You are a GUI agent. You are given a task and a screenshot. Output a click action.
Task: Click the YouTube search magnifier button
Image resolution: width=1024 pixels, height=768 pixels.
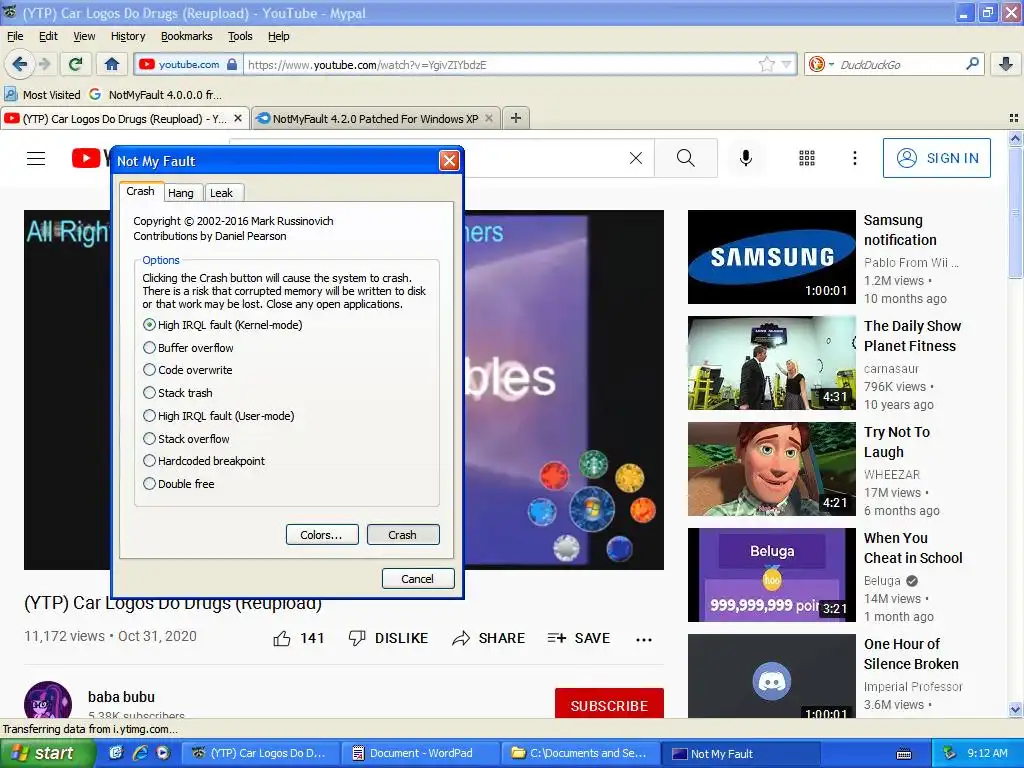[x=686, y=158]
